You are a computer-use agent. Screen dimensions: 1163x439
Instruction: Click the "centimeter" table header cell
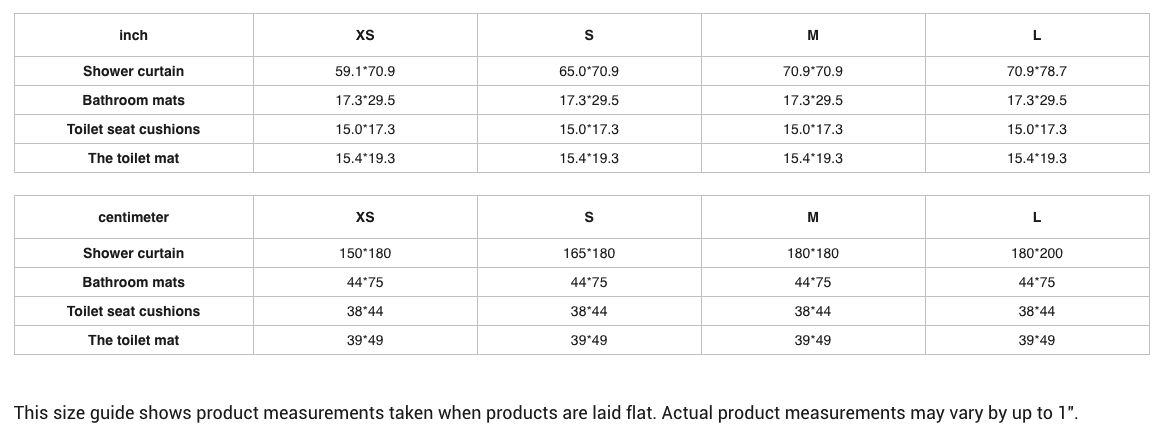pos(133,217)
